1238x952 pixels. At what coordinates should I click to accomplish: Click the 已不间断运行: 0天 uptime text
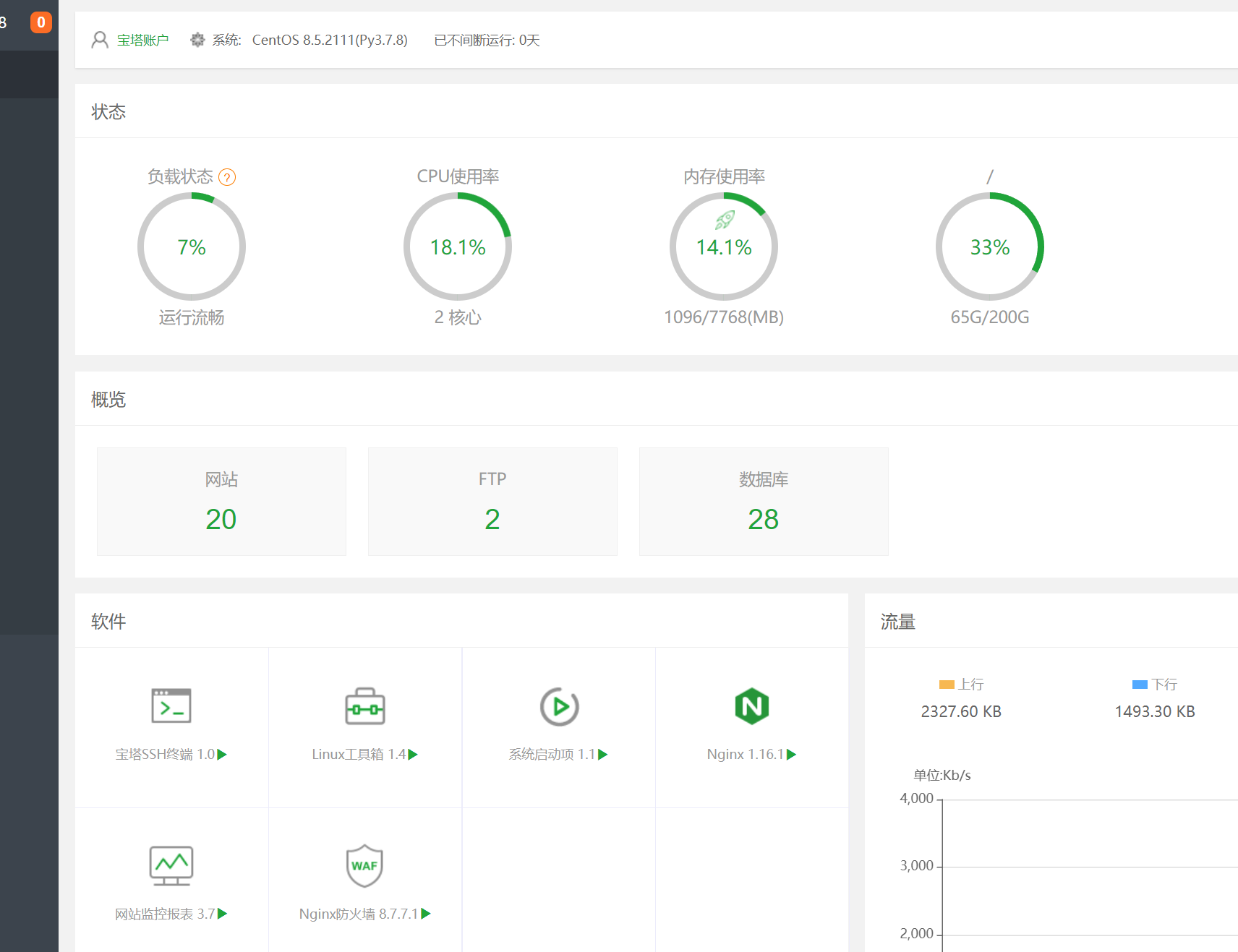pos(487,40)
